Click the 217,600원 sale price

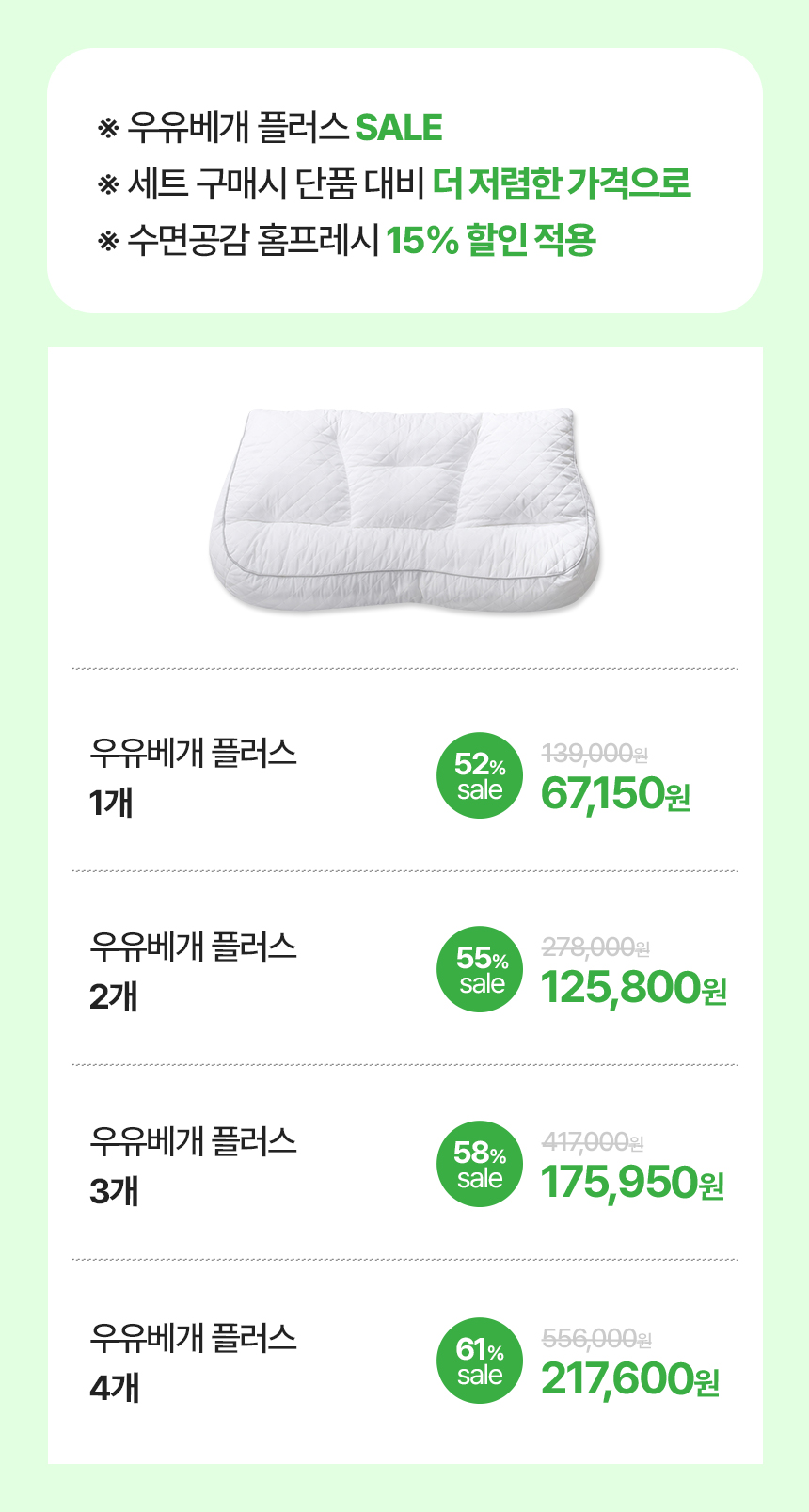[x=630, y=1379]
